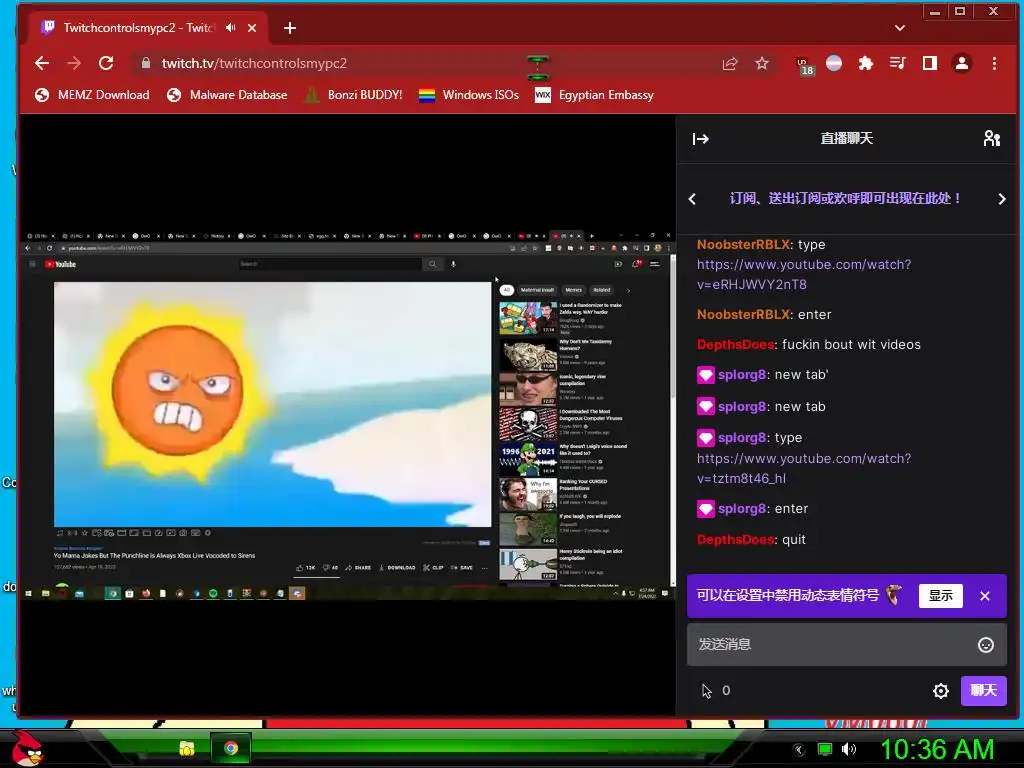Open the Egyptian Embassy bookmark
This screenshot has width=1024, height=768.
click(594, 95)
